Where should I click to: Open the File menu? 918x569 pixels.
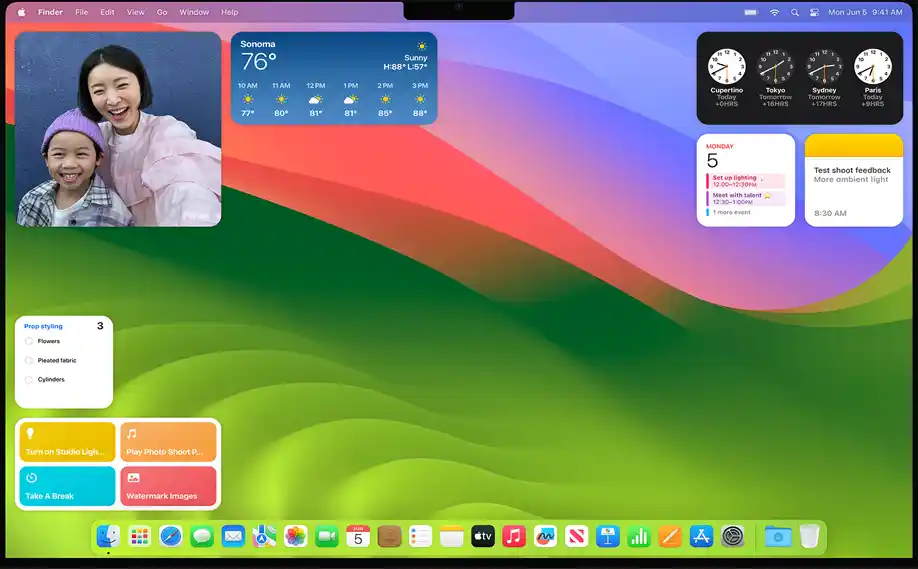[81, 12]
